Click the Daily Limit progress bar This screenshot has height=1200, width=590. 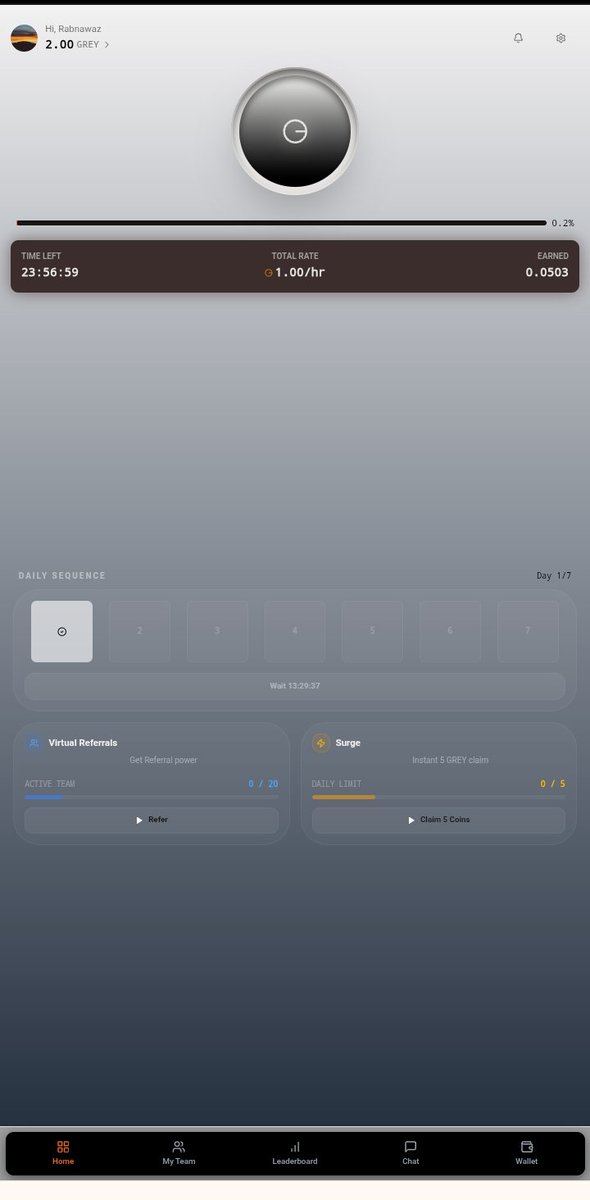coord(438,797)
